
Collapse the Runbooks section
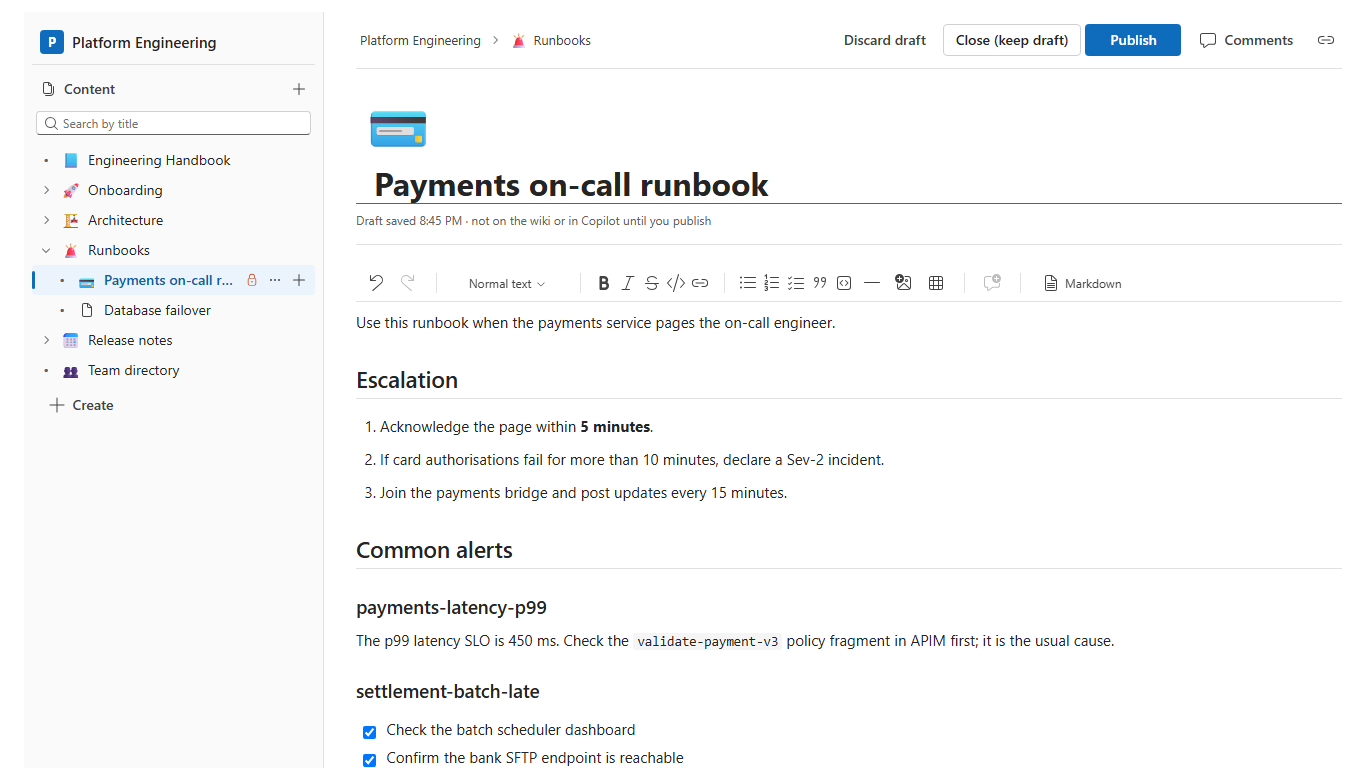pos(46,250)
